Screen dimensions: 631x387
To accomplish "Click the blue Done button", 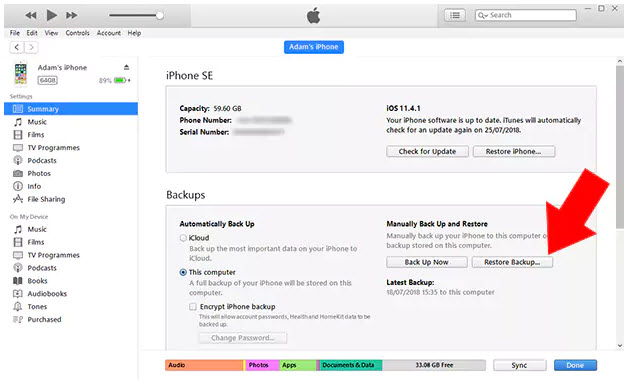I will 575,365.
